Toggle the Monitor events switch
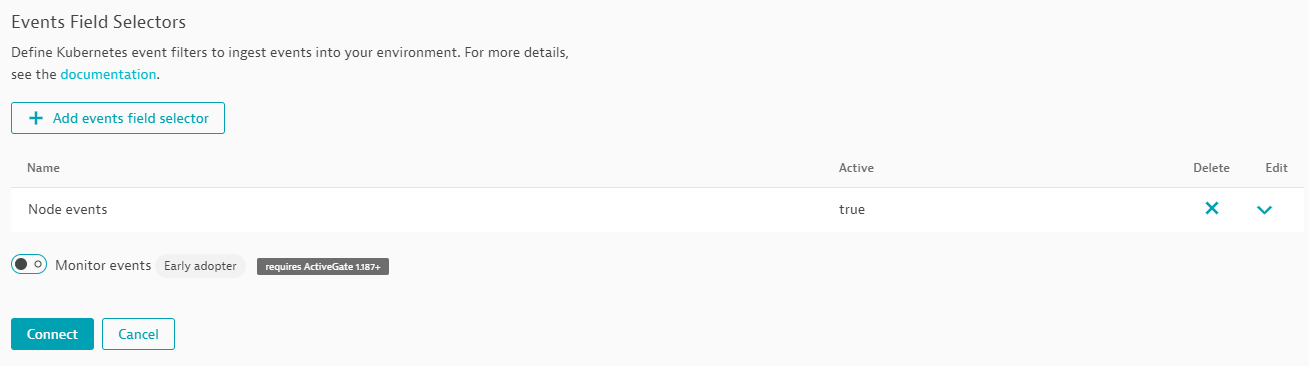 [x=29, y=265]
